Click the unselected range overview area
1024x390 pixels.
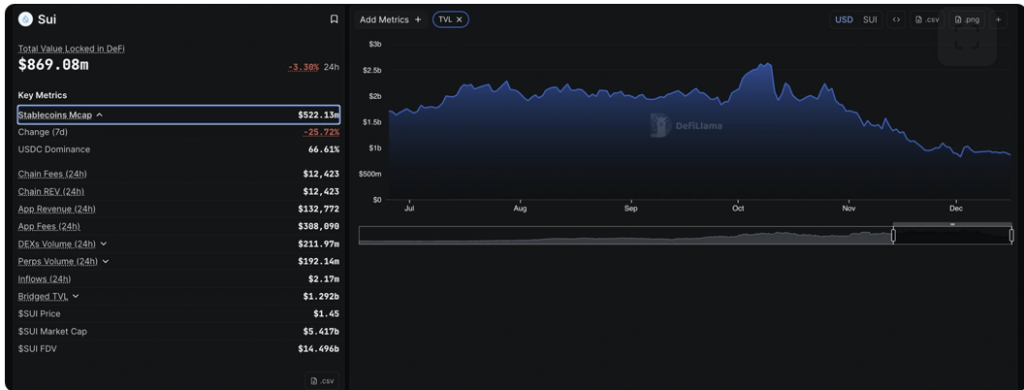click(x=625, y=236)
